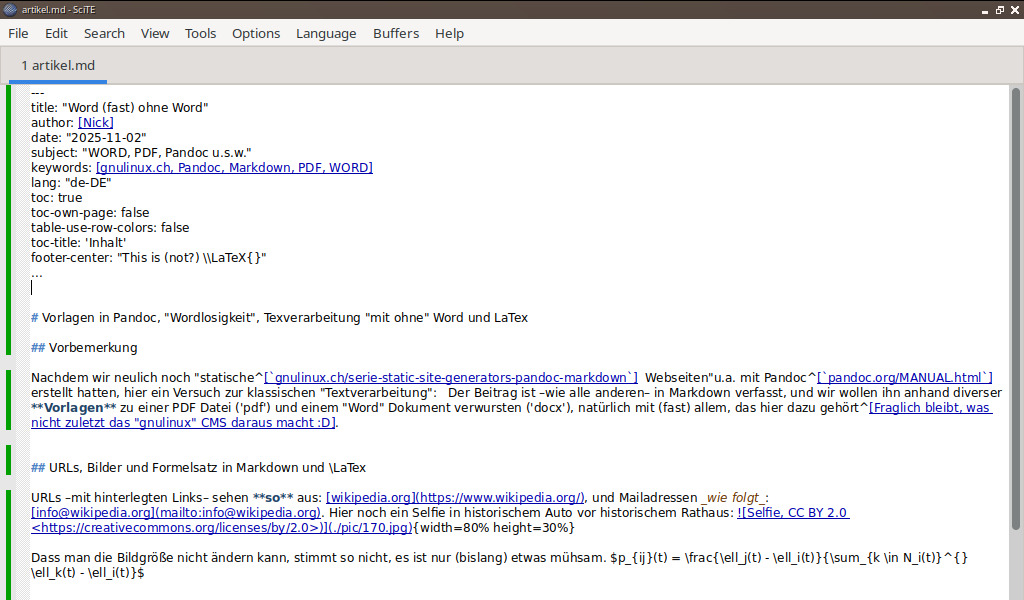This screenshot has width=1024, height=600.
Task: Expand the Buffers menu
Action: pyautogui.click(x=396, y=33)
